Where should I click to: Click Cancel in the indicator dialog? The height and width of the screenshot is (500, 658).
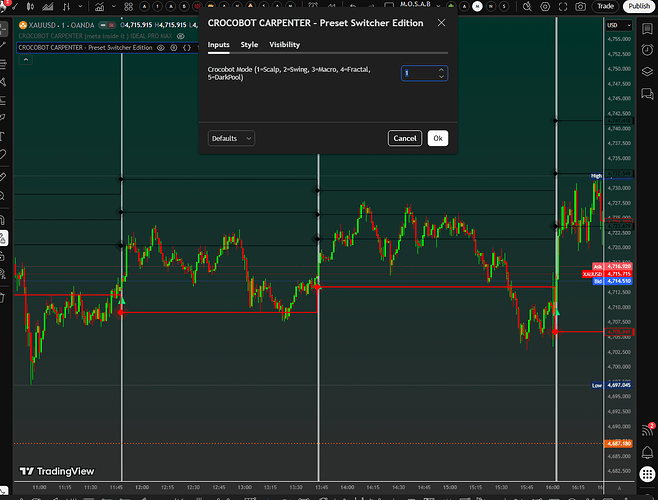click(405, 139)
